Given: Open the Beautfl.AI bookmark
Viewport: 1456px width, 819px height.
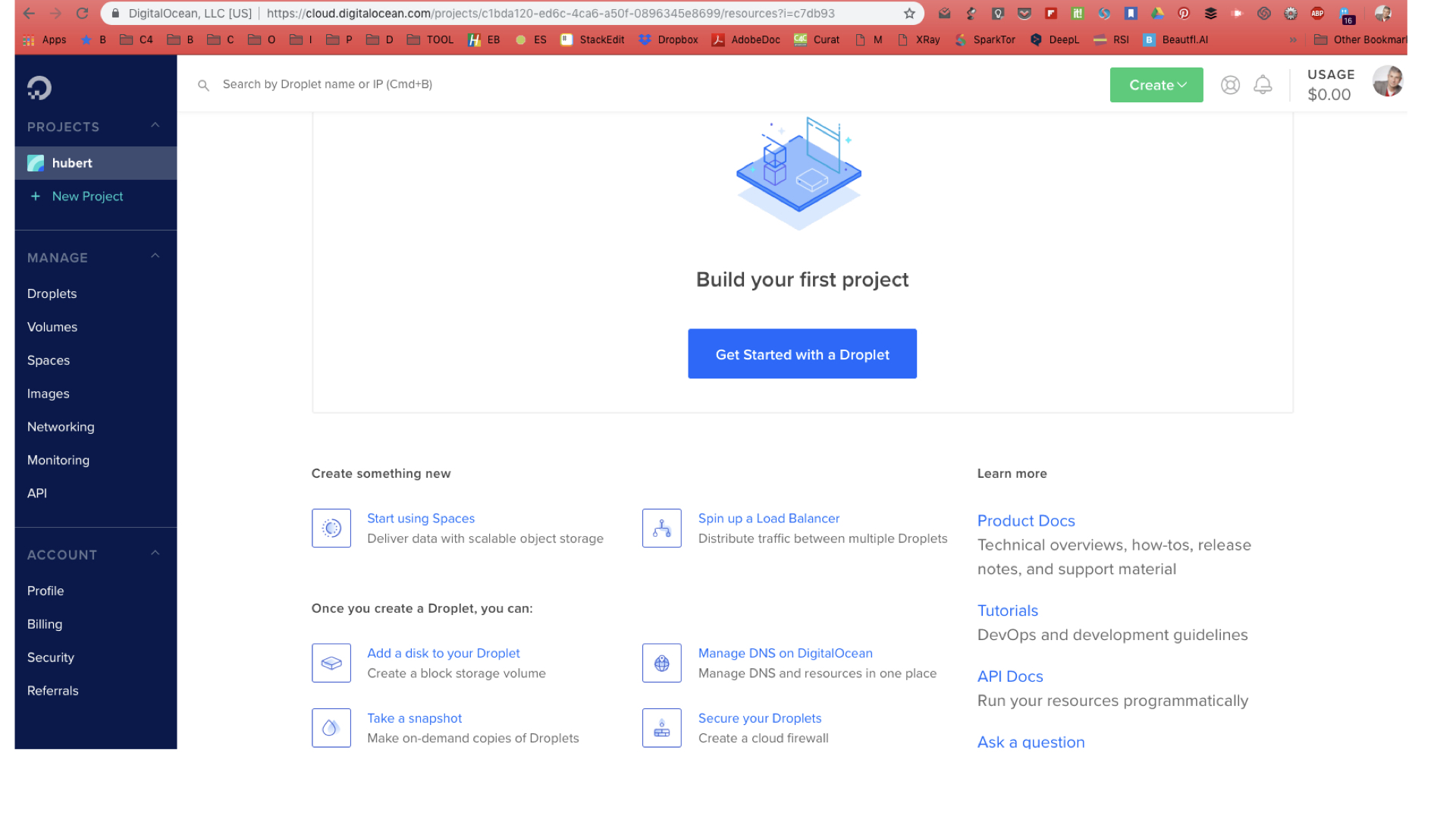Looking at the screenshot, I should pos(1175,39).
